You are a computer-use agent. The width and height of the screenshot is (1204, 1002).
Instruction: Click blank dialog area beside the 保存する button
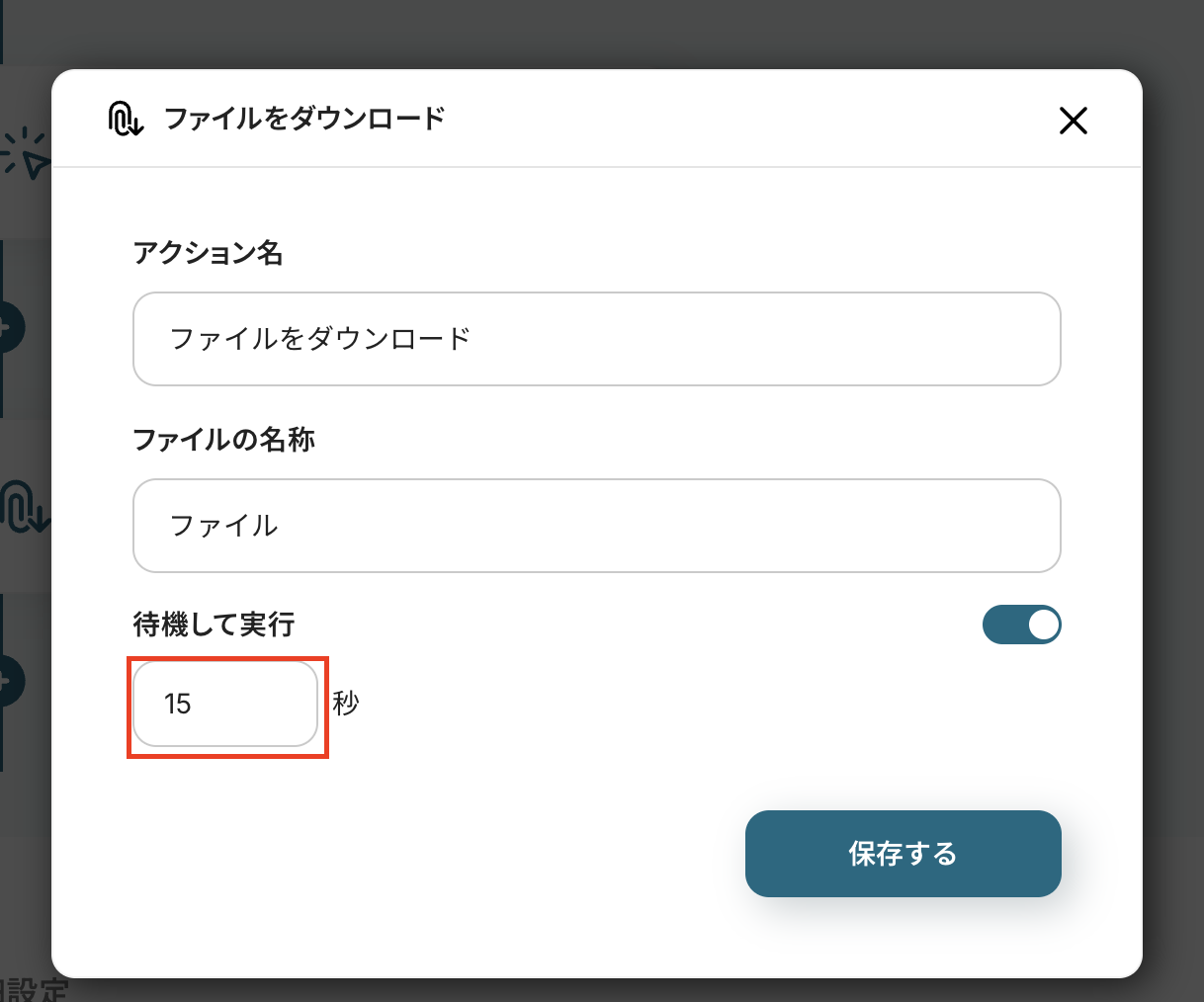(445, 854)
